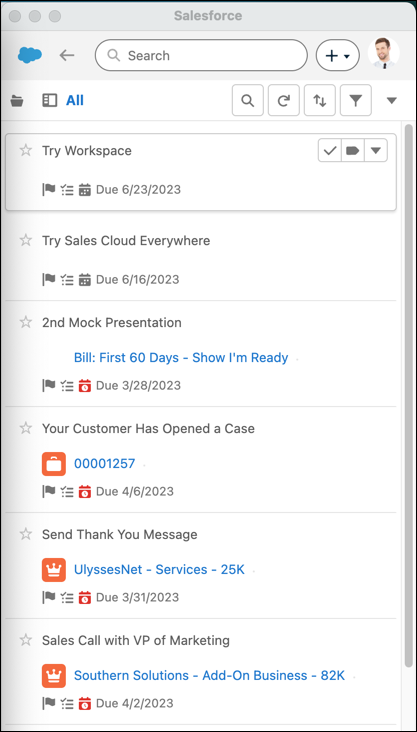This screenshot has width=417, height=732.
Task: Click red overdue calendar icon by Due 3/31/2023
Action: (85, 598)
